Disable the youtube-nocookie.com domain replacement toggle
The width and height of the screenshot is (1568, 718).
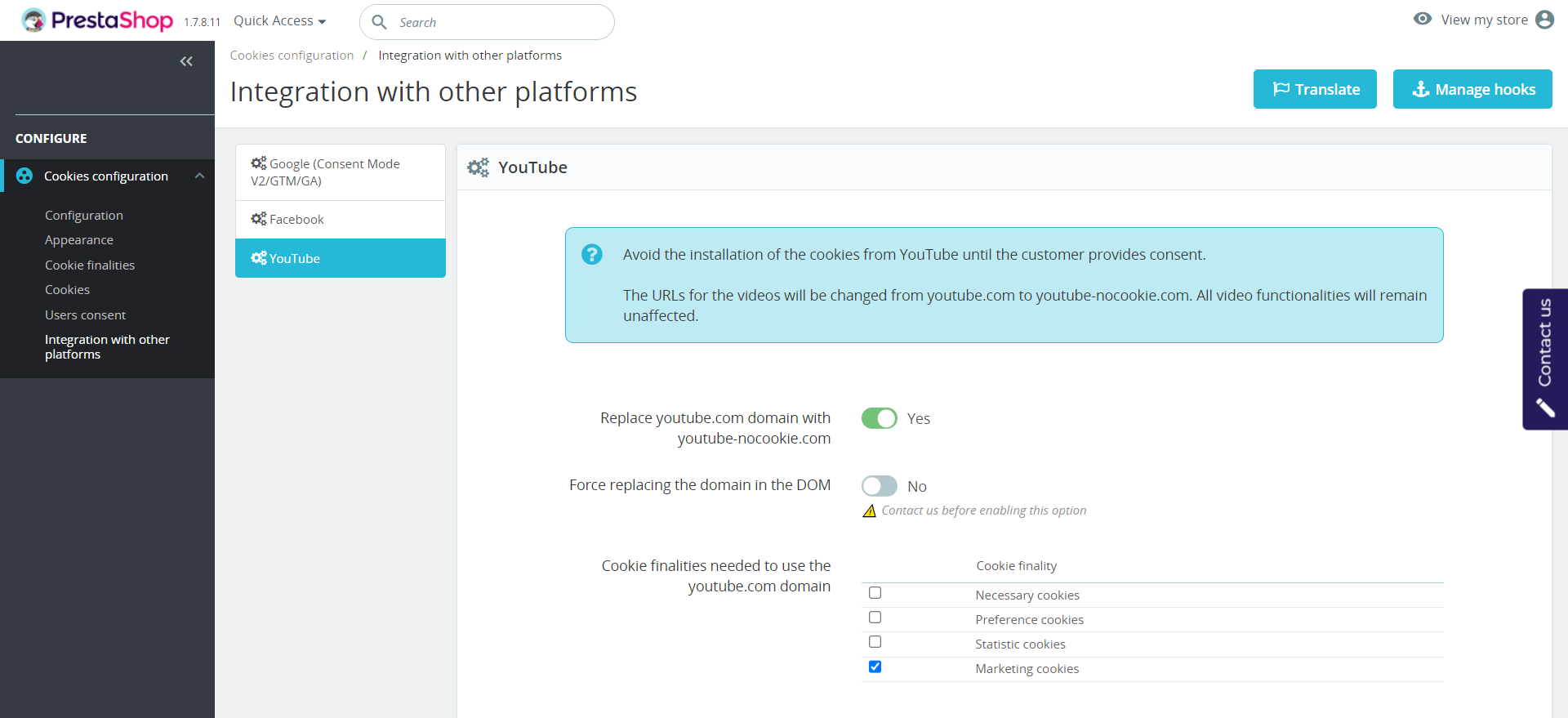tap(880, 418)
